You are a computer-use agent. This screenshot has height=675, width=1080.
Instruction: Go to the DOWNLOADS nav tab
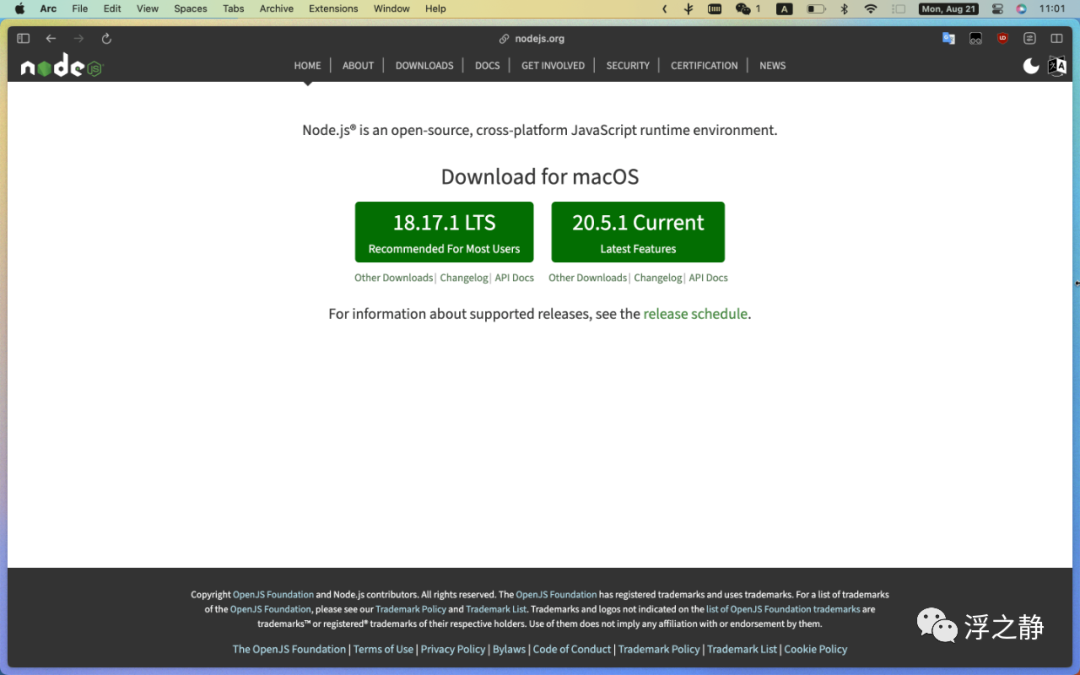coord(424,65)
